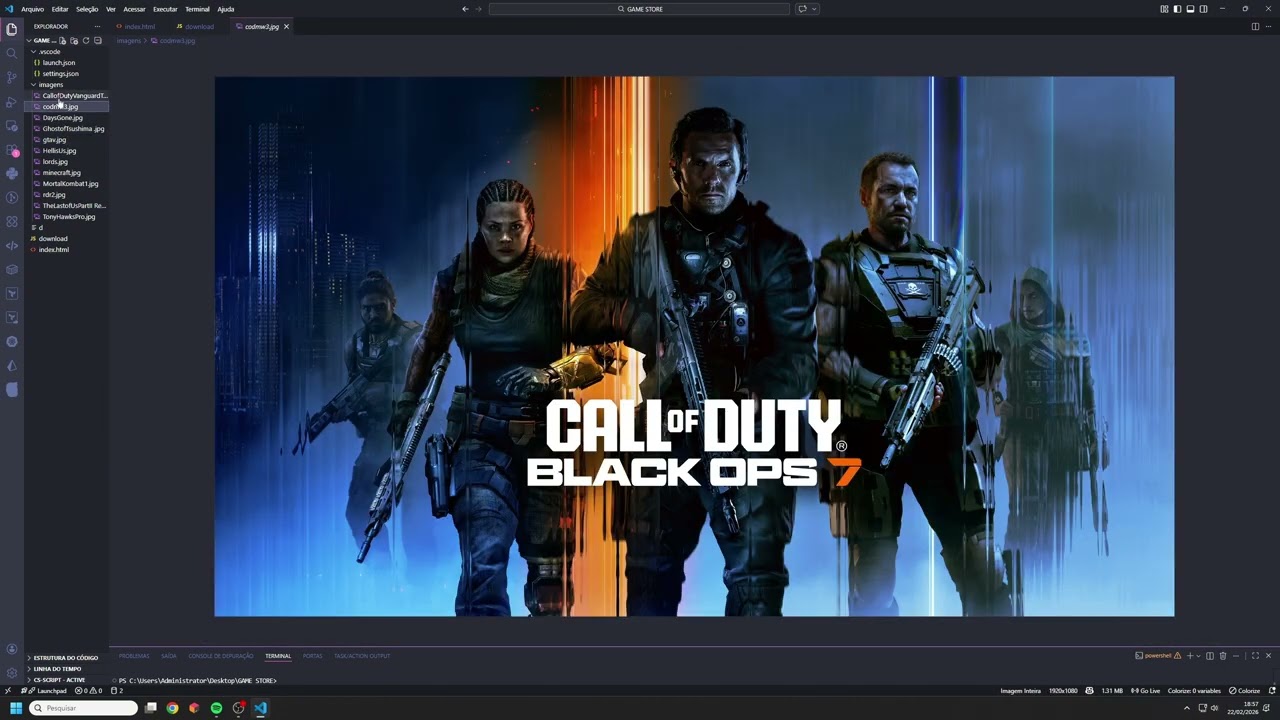Open notifications bell in status bar

[1271, 691]
